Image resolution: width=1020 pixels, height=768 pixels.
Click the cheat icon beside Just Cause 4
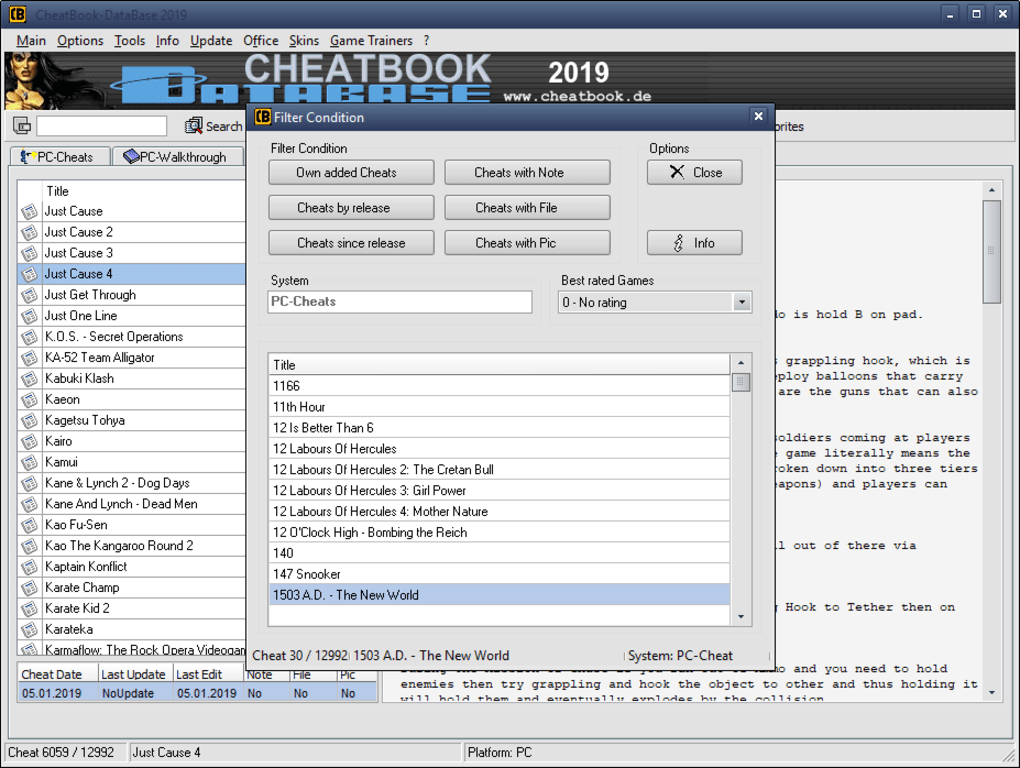tap(29, 274)
